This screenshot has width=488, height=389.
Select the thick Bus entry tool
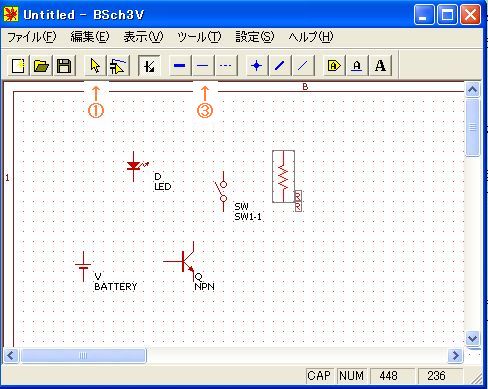pyautogui.click(x=279, y=66)
